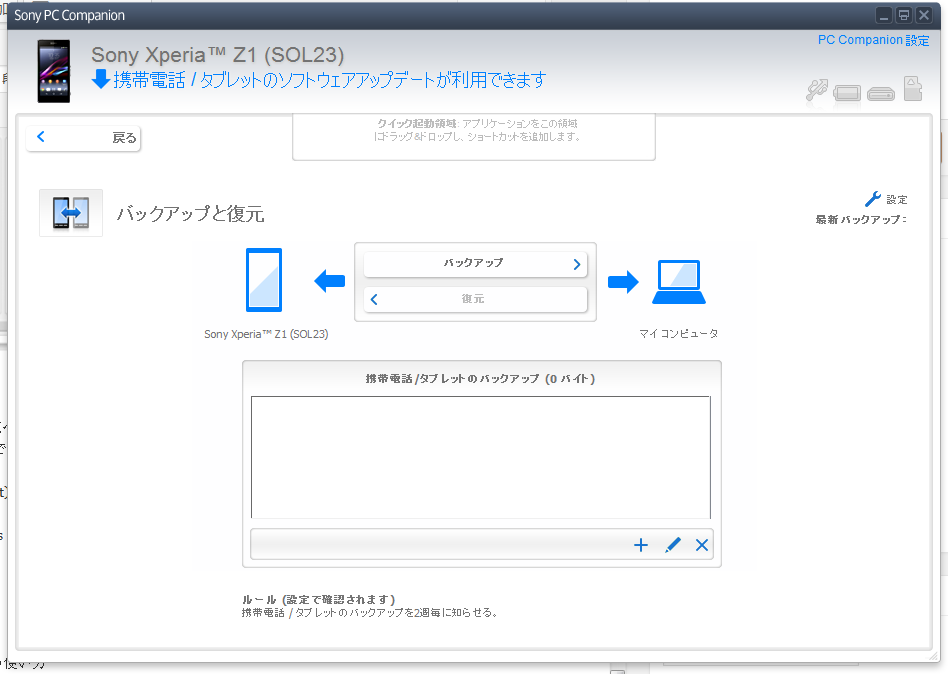Viewport: 948px width, 674px height.
Task: Open 設定 with the wrench icon
Action: click(x=886, y=199)
